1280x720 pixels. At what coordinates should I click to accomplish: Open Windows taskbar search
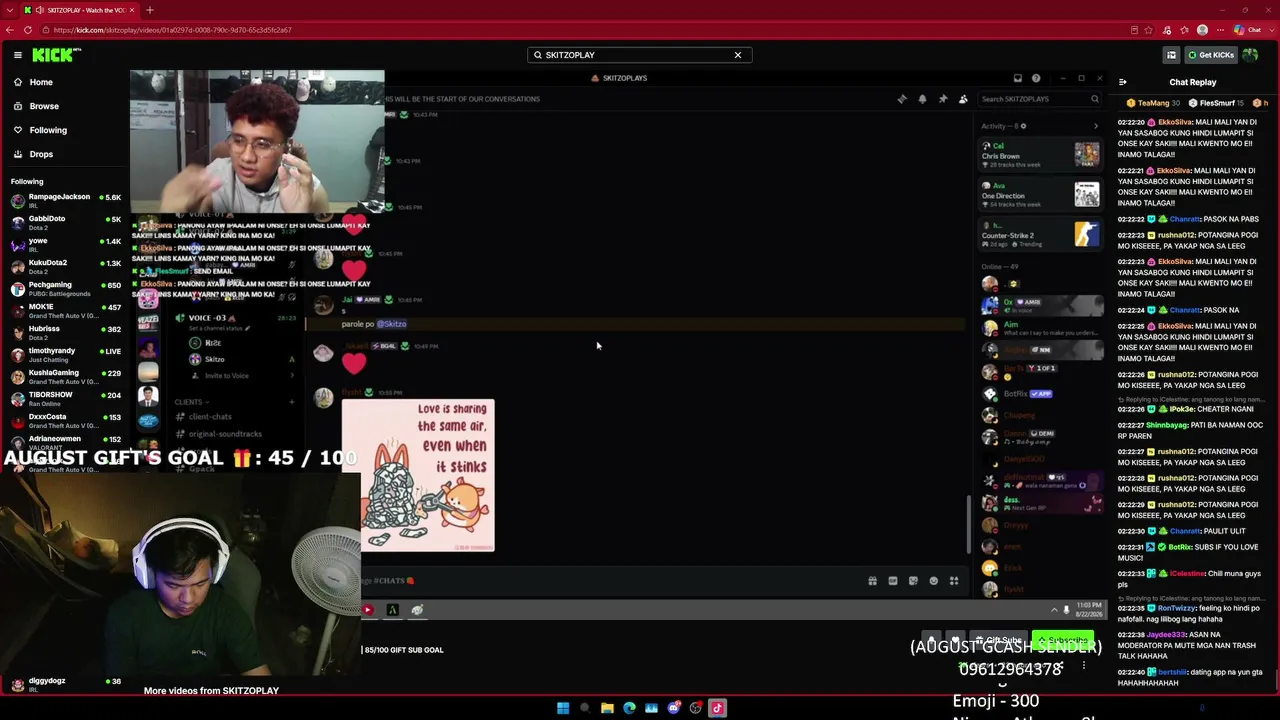tap(585, 708)
